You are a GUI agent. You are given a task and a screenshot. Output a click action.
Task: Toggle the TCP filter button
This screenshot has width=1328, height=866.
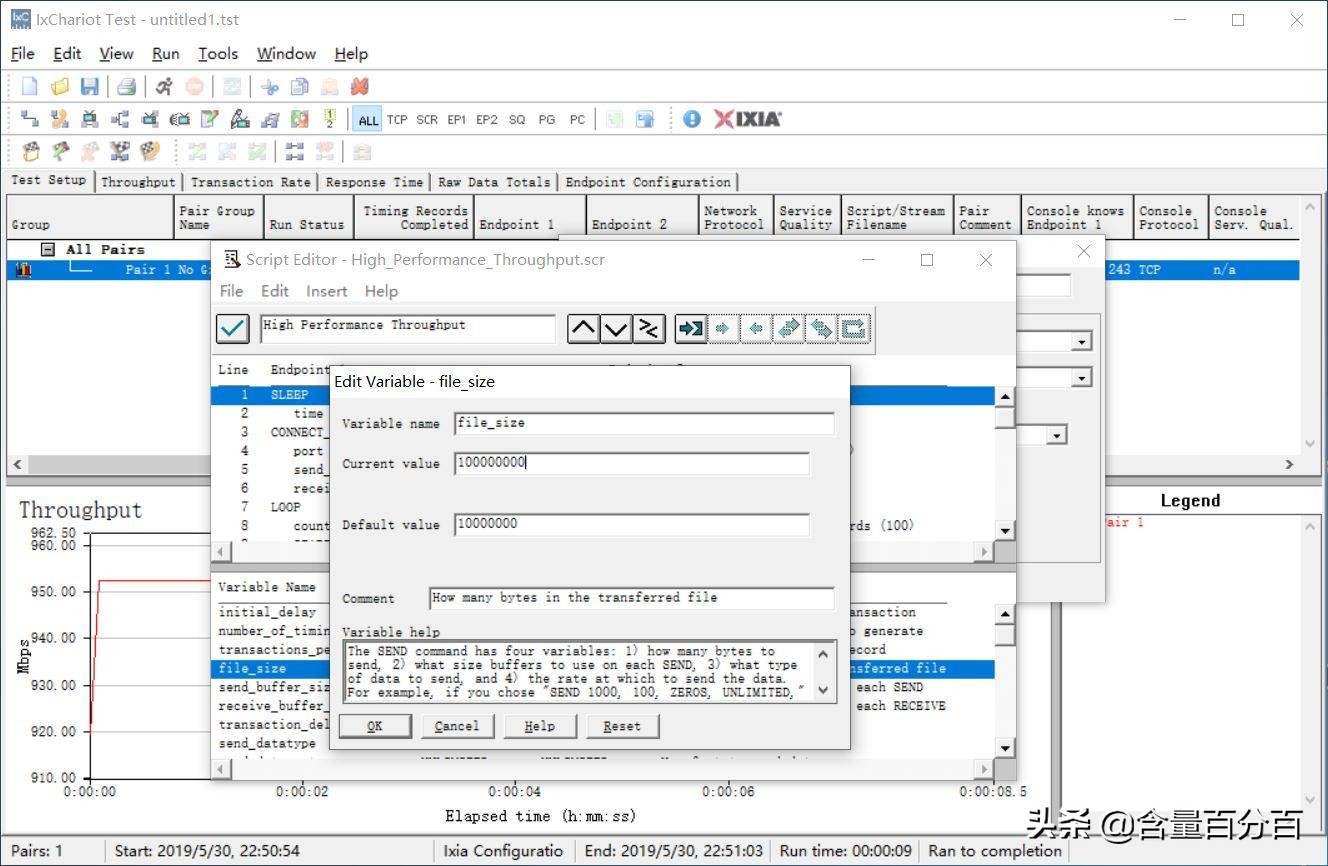point(397,120)
